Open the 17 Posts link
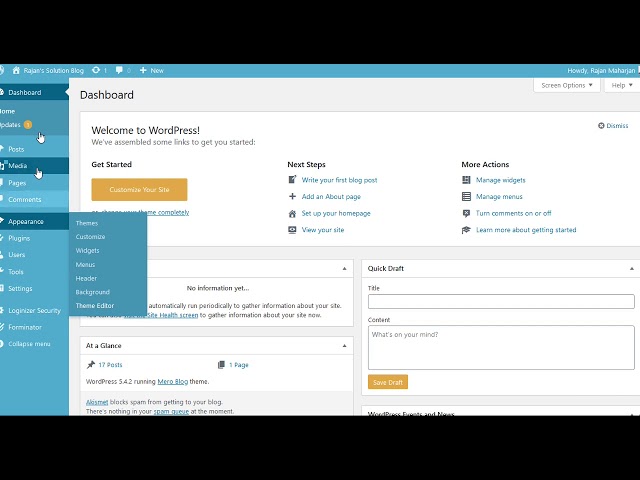640x480 pixels. (110, 364)
